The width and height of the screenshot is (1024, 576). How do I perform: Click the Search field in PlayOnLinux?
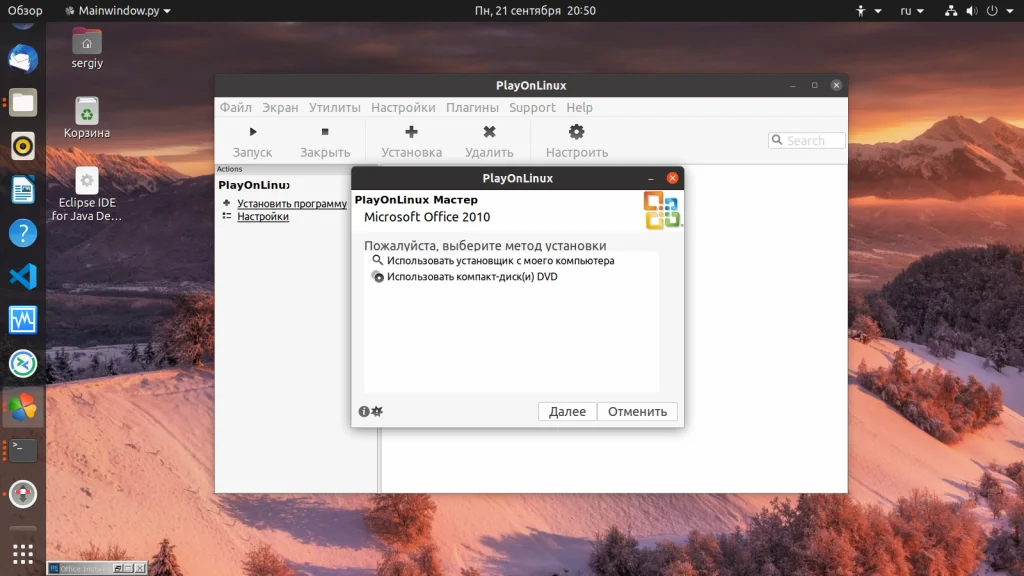coord(807,140)
